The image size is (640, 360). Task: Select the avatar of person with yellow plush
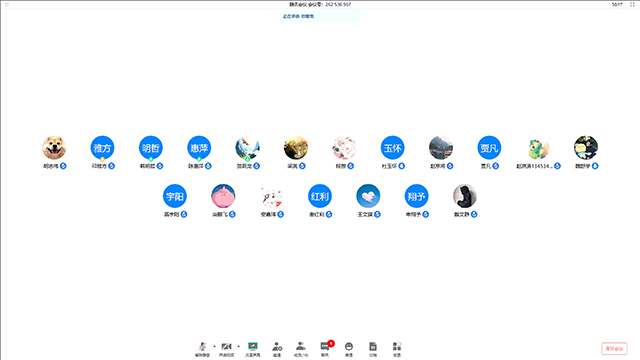click(x=586, y=147)
